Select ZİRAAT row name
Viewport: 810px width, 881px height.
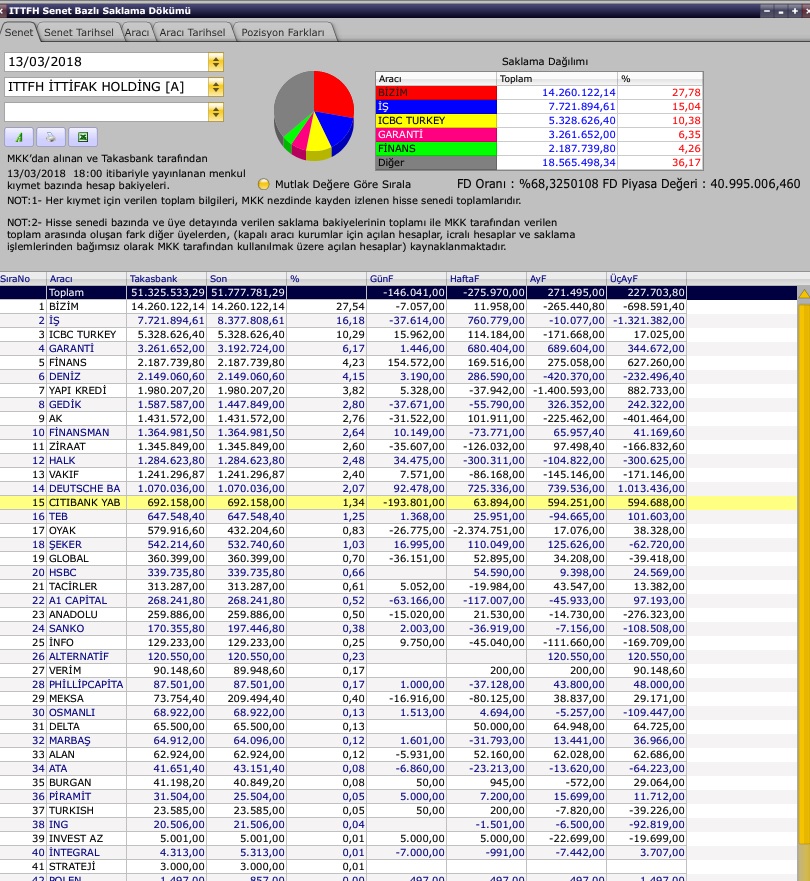(x=67, y=447)
